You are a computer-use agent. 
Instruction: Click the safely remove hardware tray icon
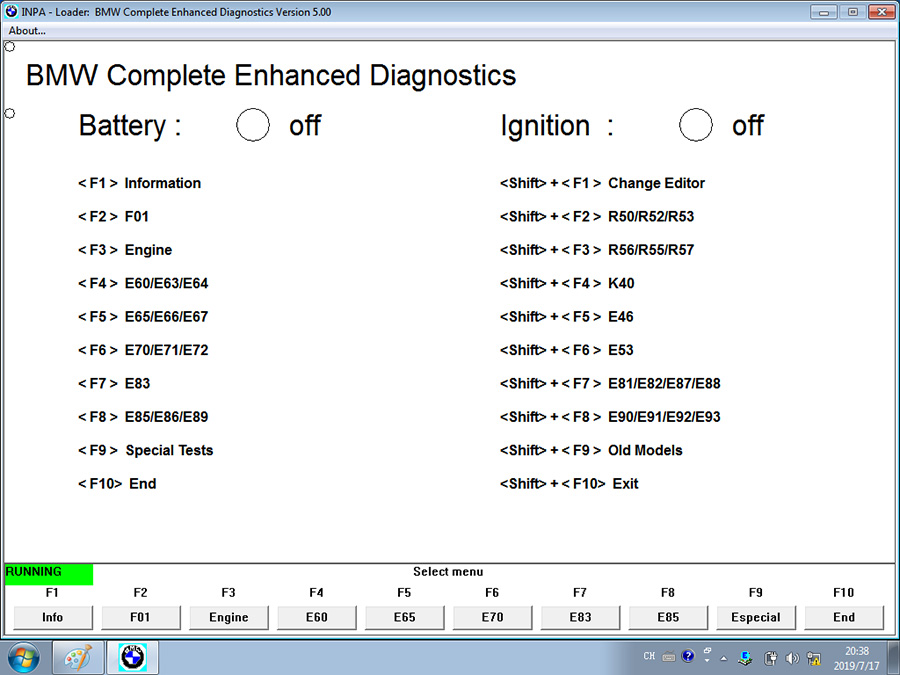click(x=746, y=658)
